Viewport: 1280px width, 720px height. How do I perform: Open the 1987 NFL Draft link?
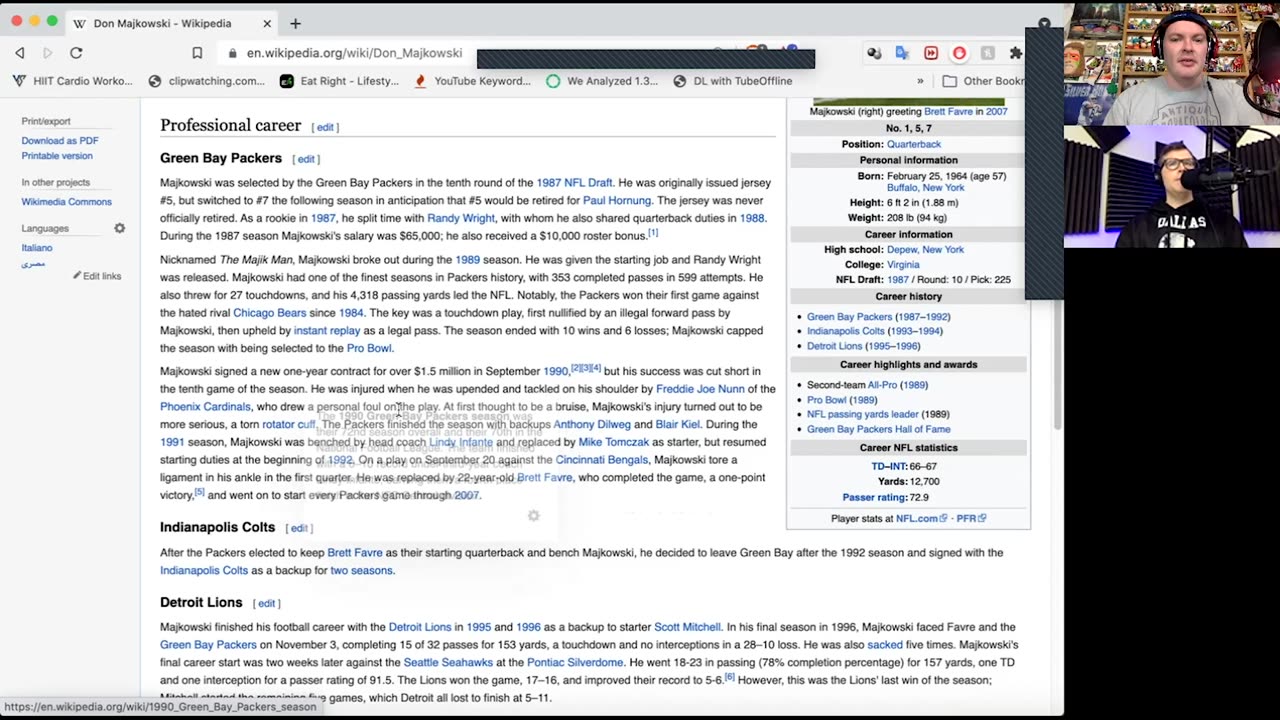[x=574, y=183]
